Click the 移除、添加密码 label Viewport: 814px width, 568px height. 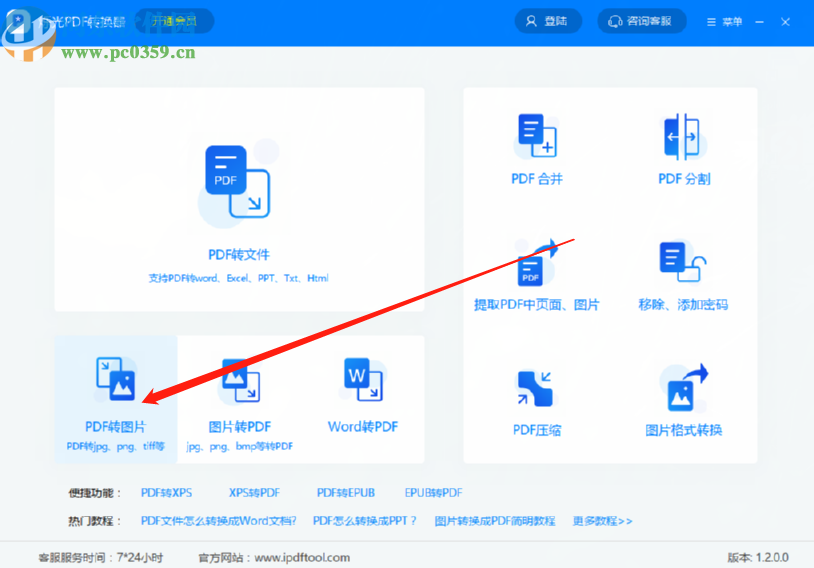tap(683, 305)
